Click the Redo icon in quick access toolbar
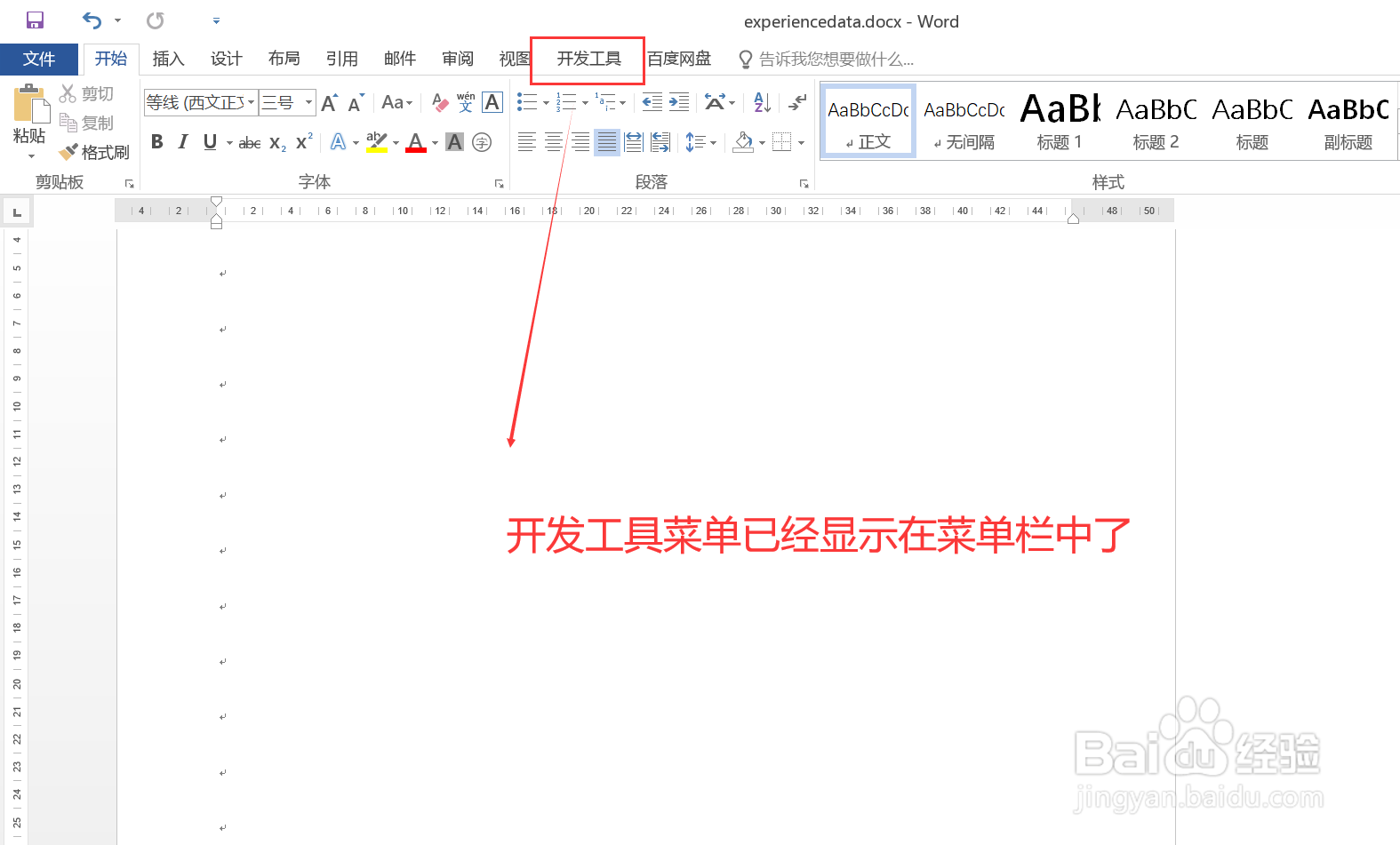Image resolution: width=1400 pixels, height=845 pixels. pos(156,20)
